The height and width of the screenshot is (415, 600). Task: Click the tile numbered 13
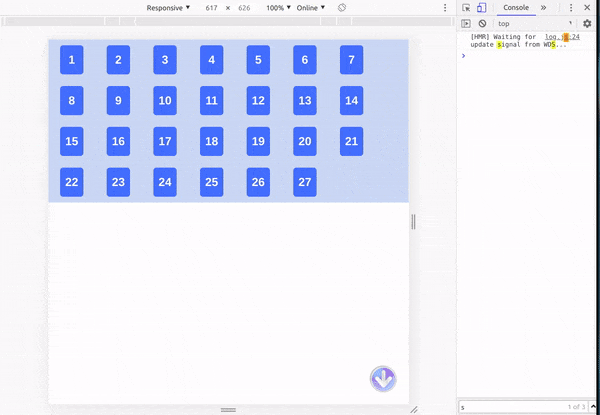point(305,101)
